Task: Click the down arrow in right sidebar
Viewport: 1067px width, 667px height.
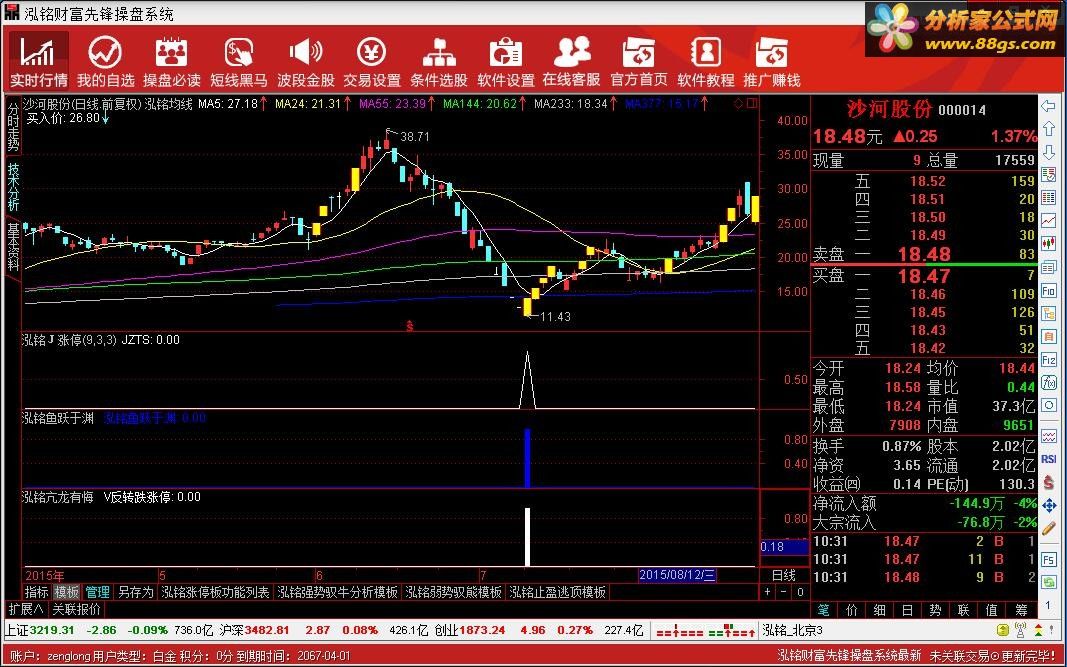Action: tap(1049, 152)
